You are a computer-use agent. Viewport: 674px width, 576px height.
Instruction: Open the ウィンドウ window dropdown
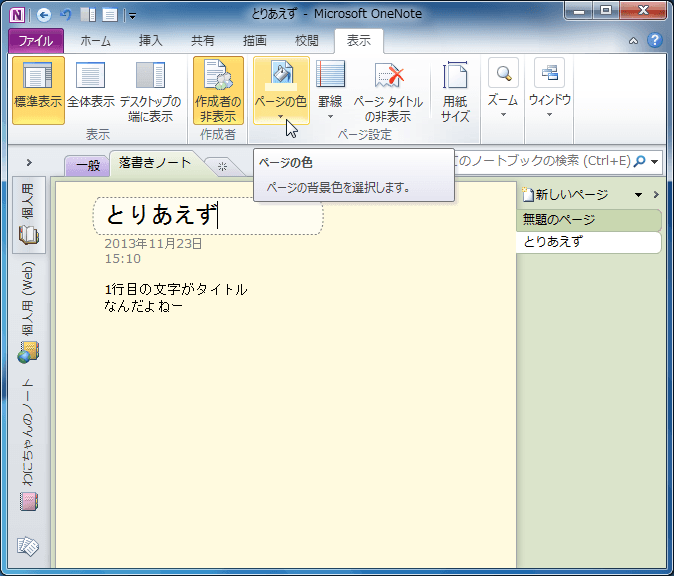tap(549, 89)
